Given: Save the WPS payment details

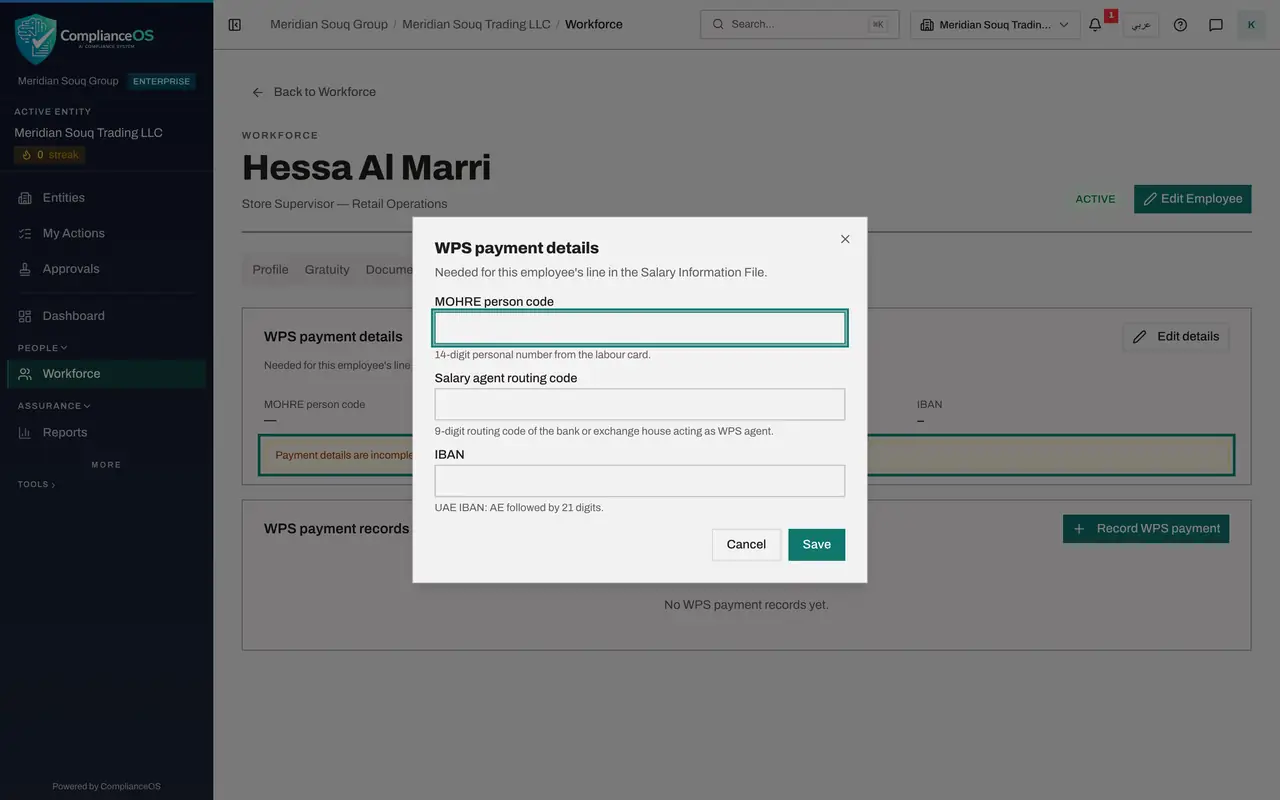Looking at the screenshot, I should pyautogui.click(x=817, y=545).
